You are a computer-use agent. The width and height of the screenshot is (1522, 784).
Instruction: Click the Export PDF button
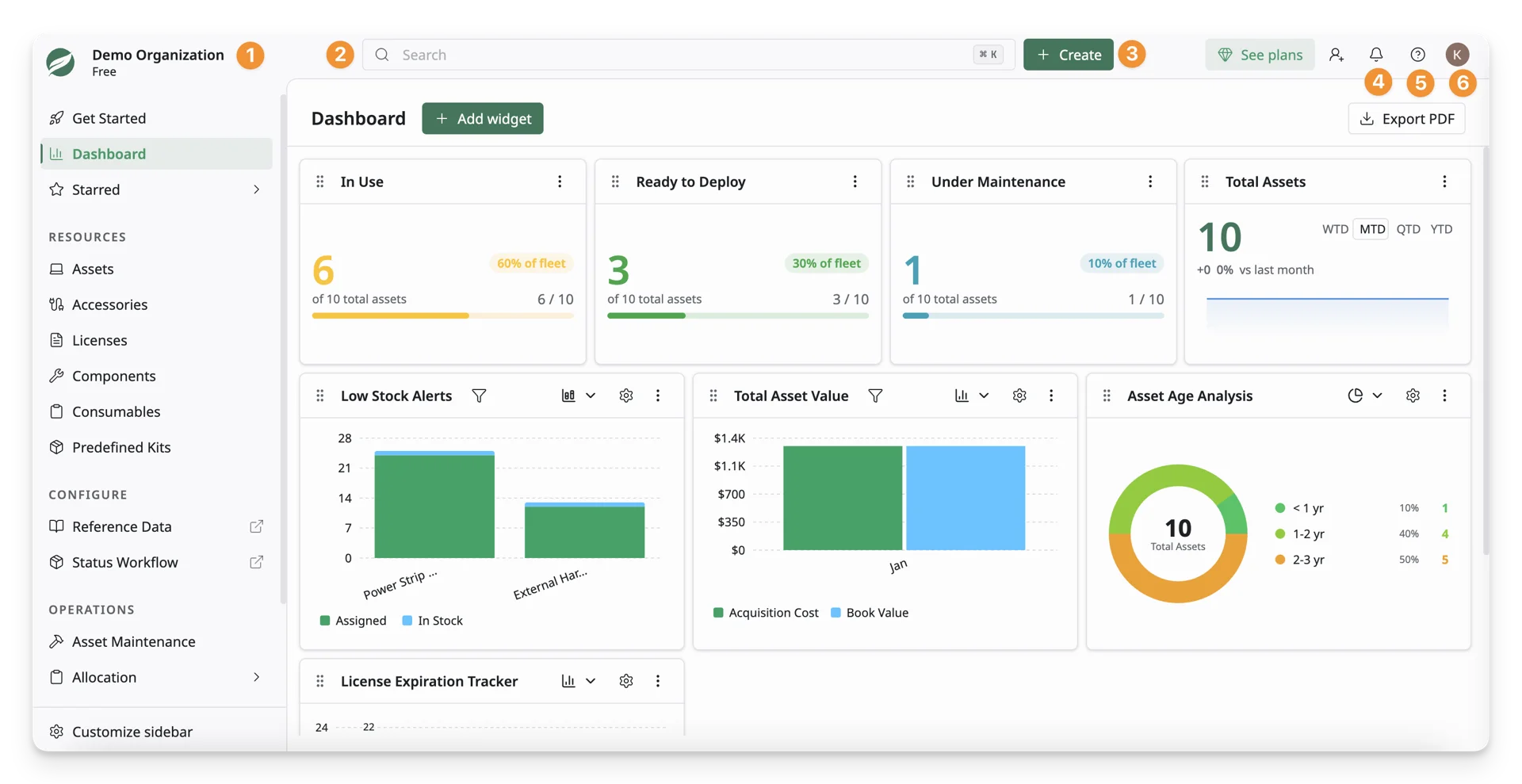1406,118
